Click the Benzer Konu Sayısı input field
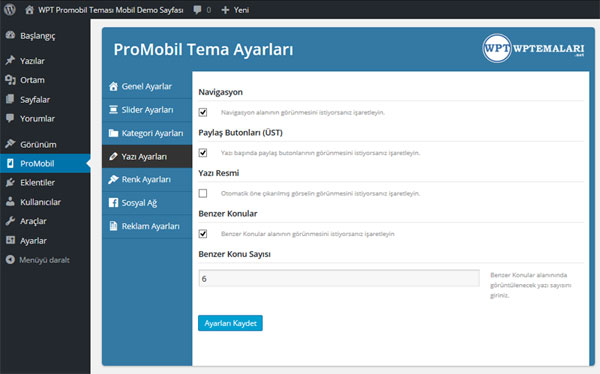 point(339,278)
